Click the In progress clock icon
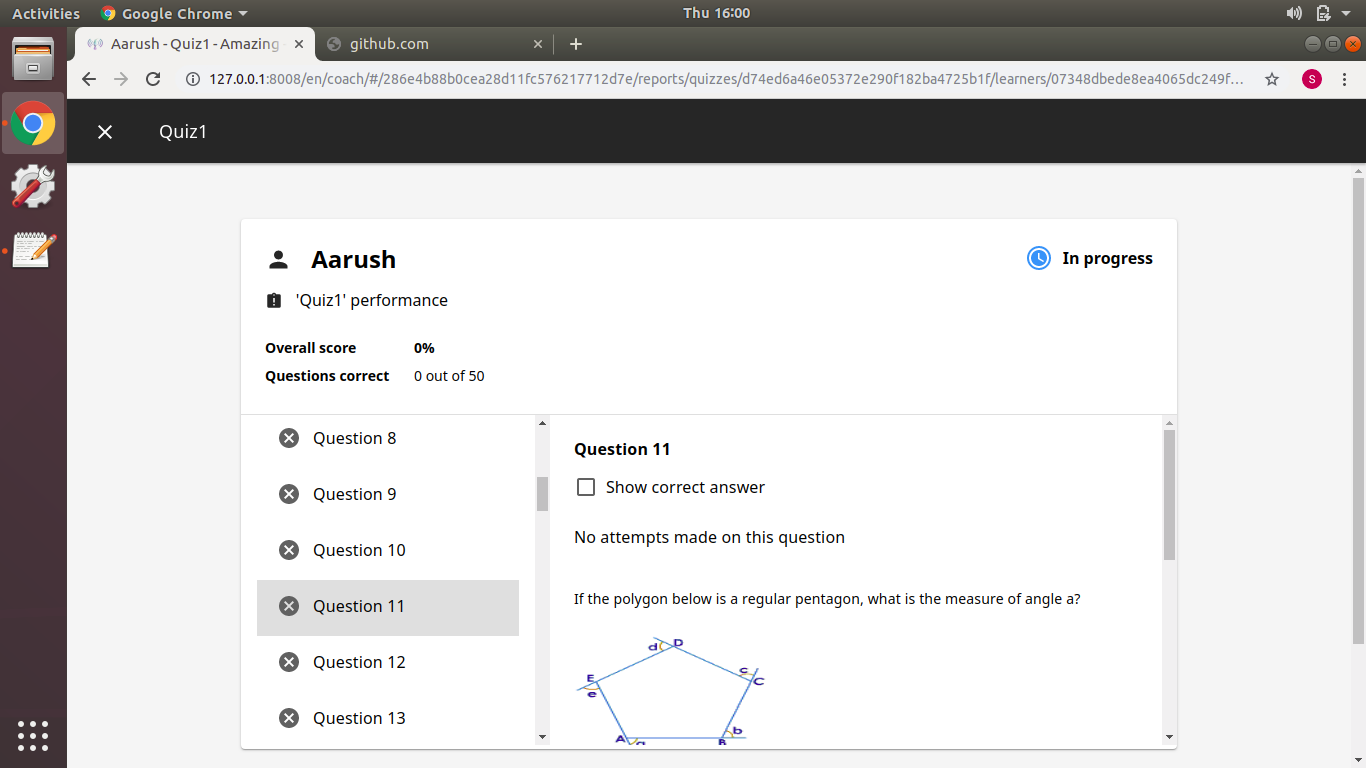1366x768 pixels. coord(1039,258)
